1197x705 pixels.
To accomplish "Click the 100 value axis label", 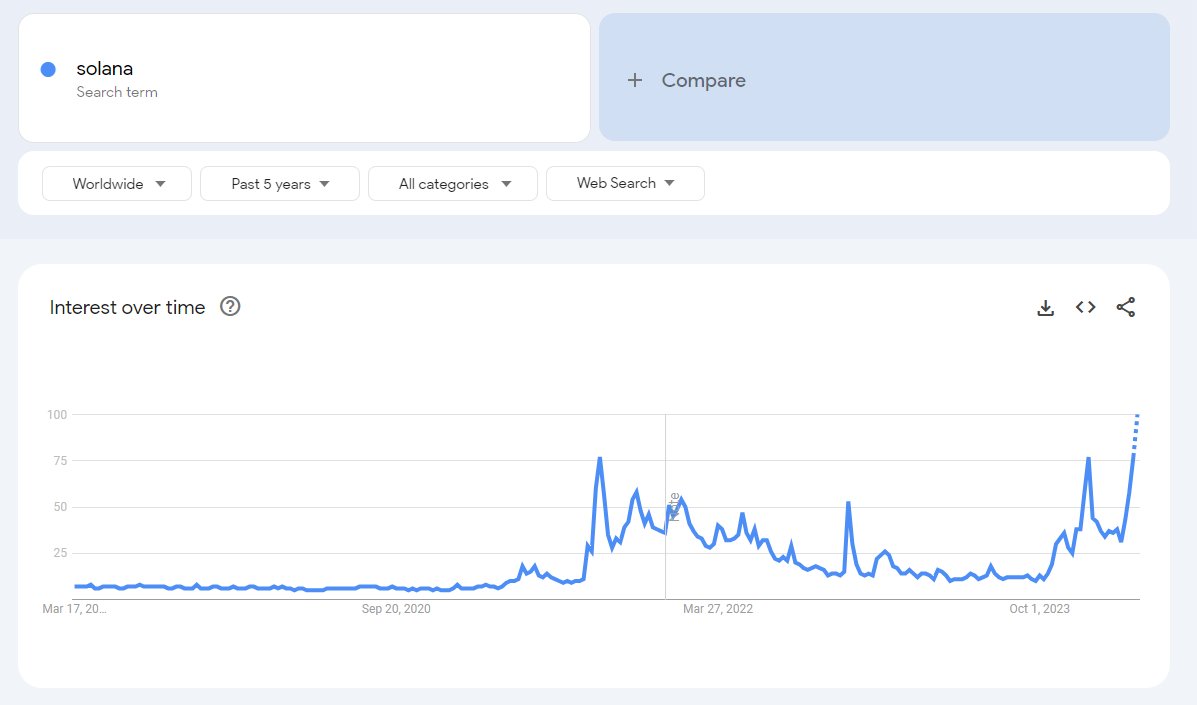I will point(57,414).
